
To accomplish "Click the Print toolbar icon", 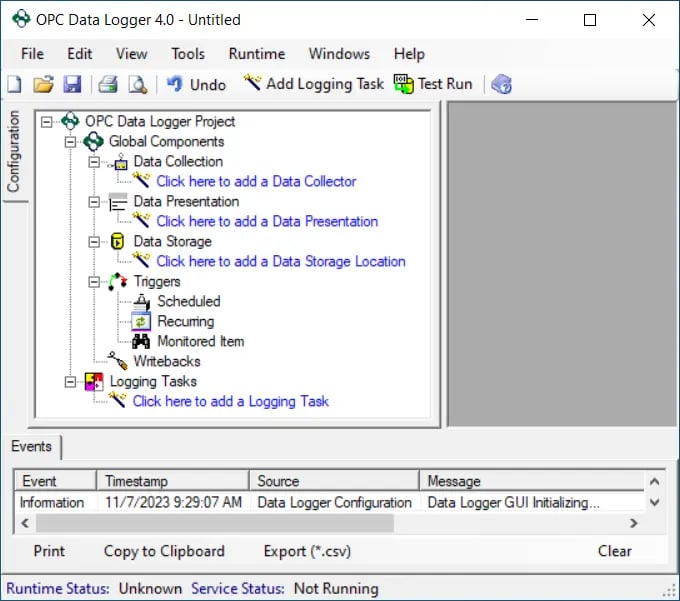I will point(108,85).
